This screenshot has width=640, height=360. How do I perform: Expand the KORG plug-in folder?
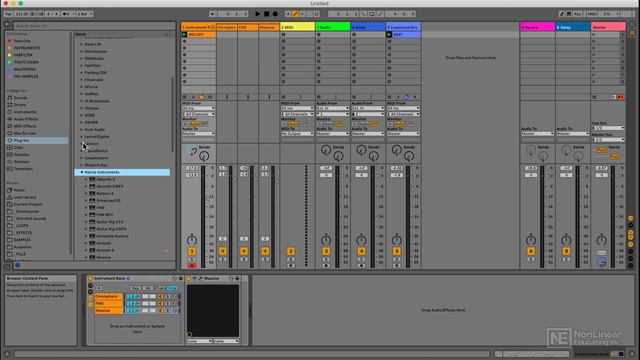[82, 116]
